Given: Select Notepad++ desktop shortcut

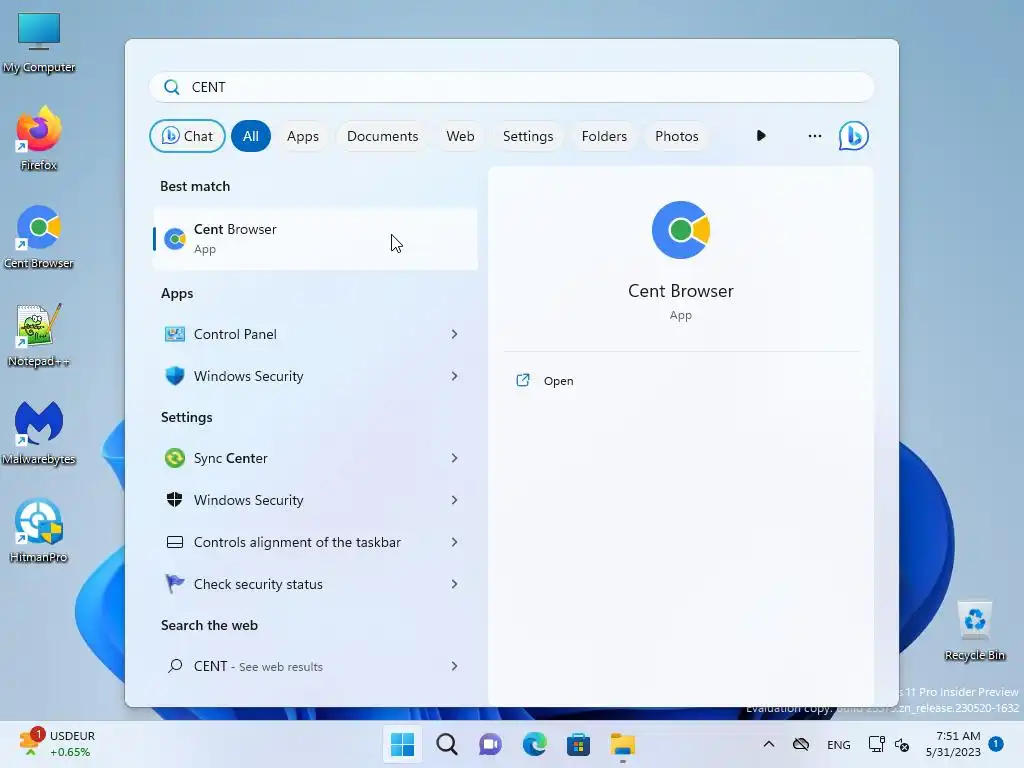Looking at the screenshot, I should pos(39,335).
